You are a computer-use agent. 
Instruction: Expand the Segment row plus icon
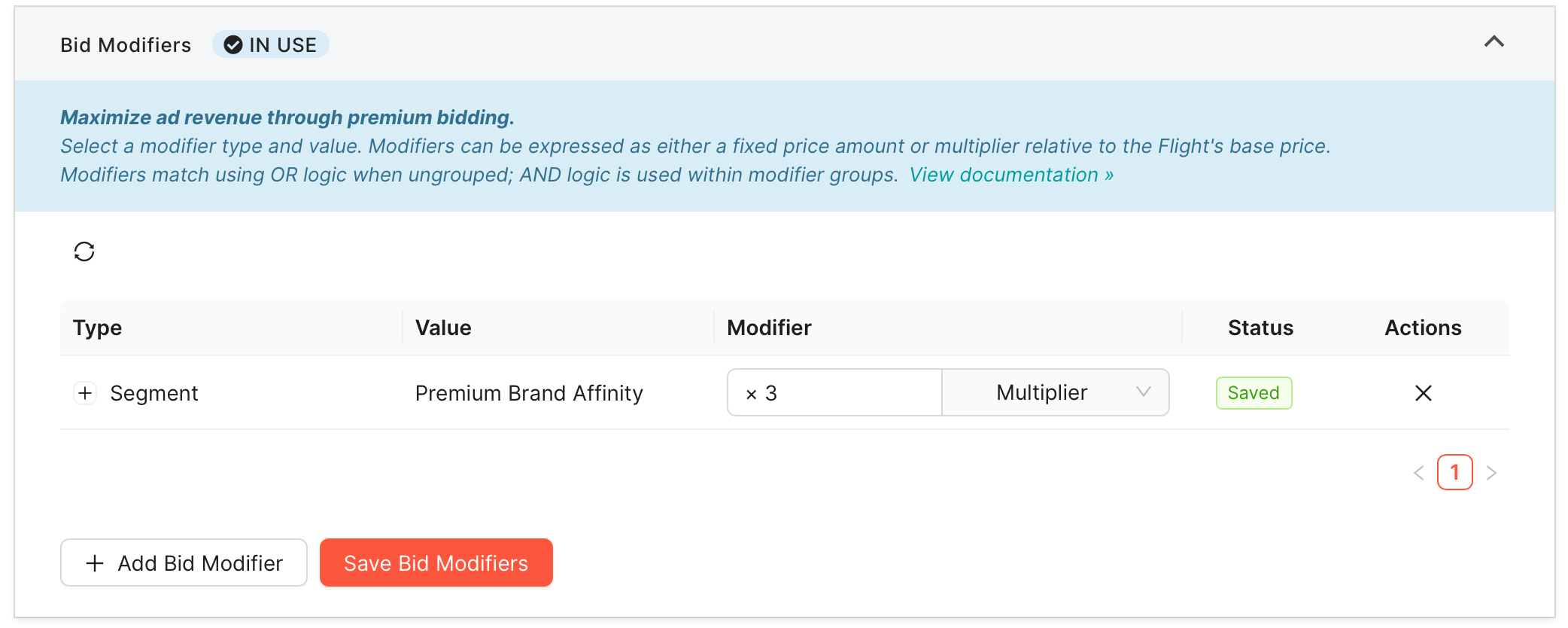pos(85,393)
